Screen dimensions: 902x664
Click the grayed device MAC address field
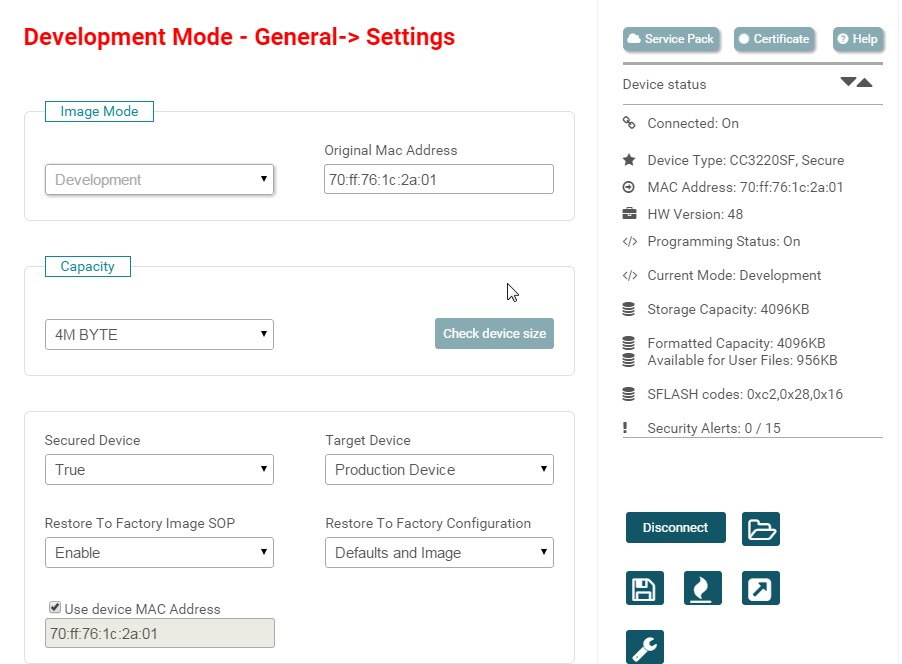pos(159,634)
